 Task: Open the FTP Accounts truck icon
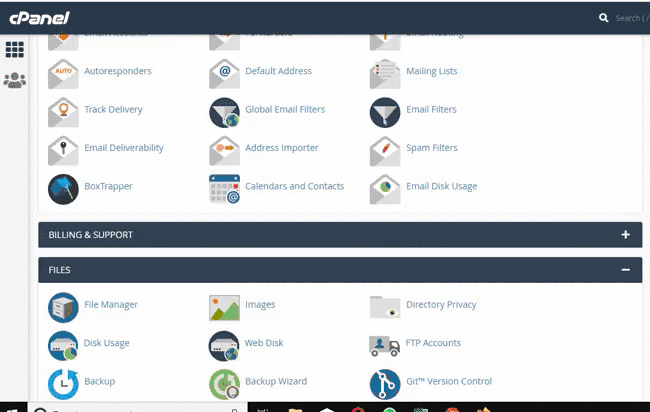click(x=384, y=346)
